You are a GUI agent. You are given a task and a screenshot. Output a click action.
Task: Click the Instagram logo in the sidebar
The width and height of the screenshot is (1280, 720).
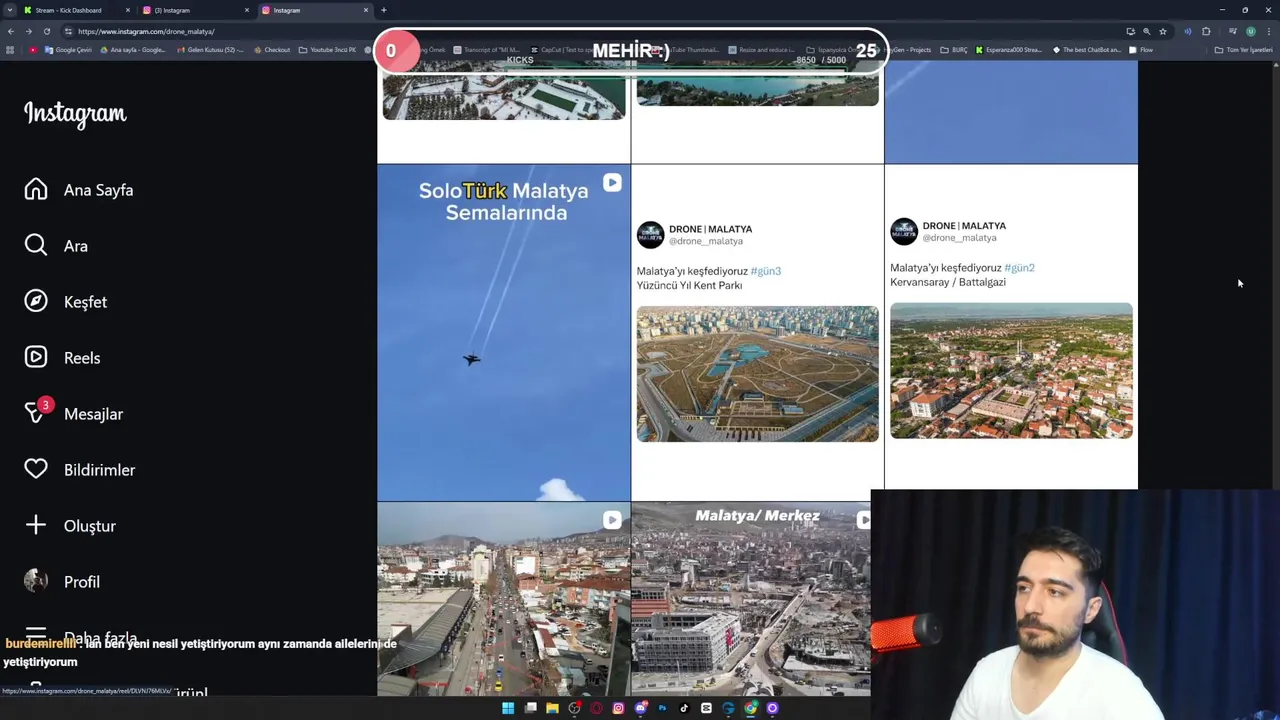(75, 115)
